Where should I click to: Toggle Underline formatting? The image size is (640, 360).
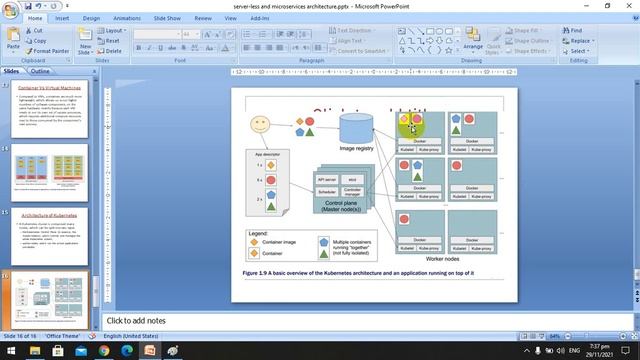click(x=160, y=48)
